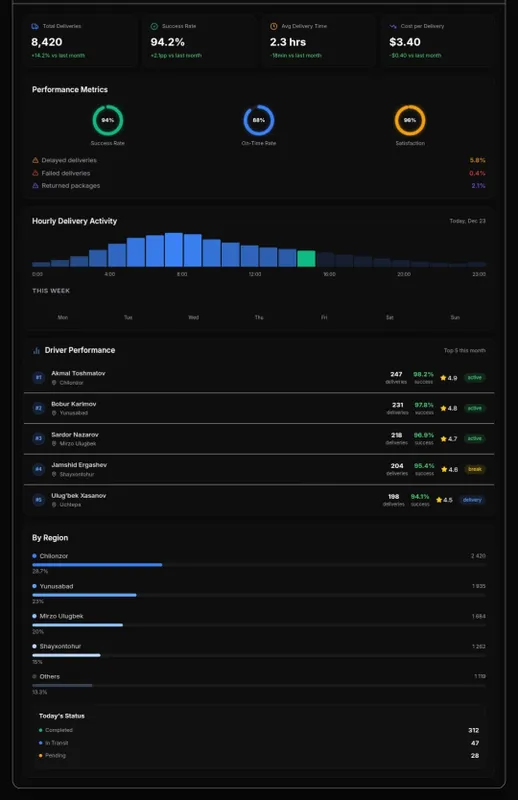Screen dimensions: 518x800
Task: Click the star rating 4.7 icon
Action: (x=443, y=439)
